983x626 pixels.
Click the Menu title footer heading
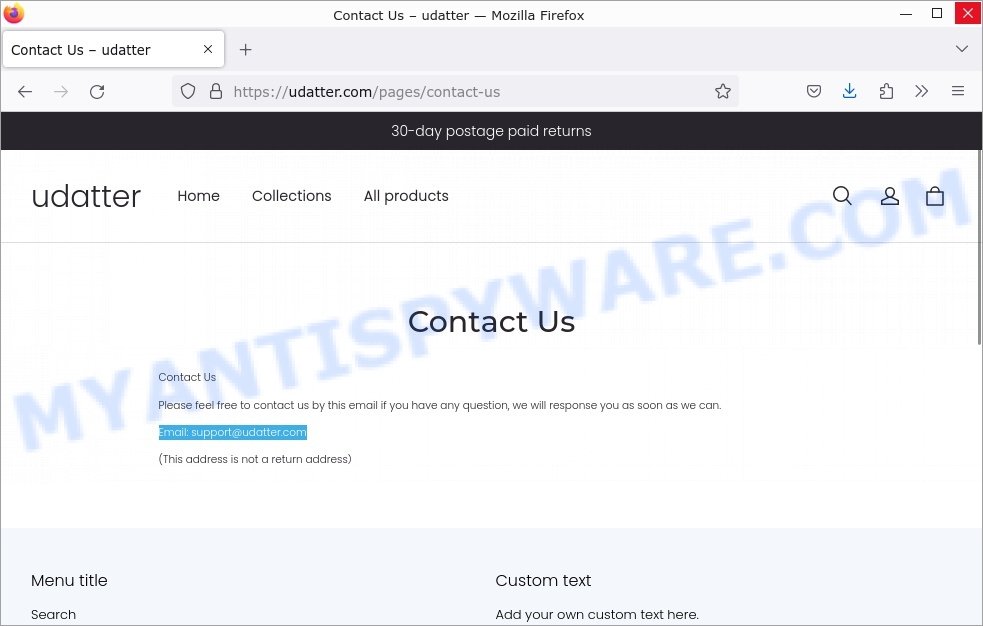pos(69,580)
